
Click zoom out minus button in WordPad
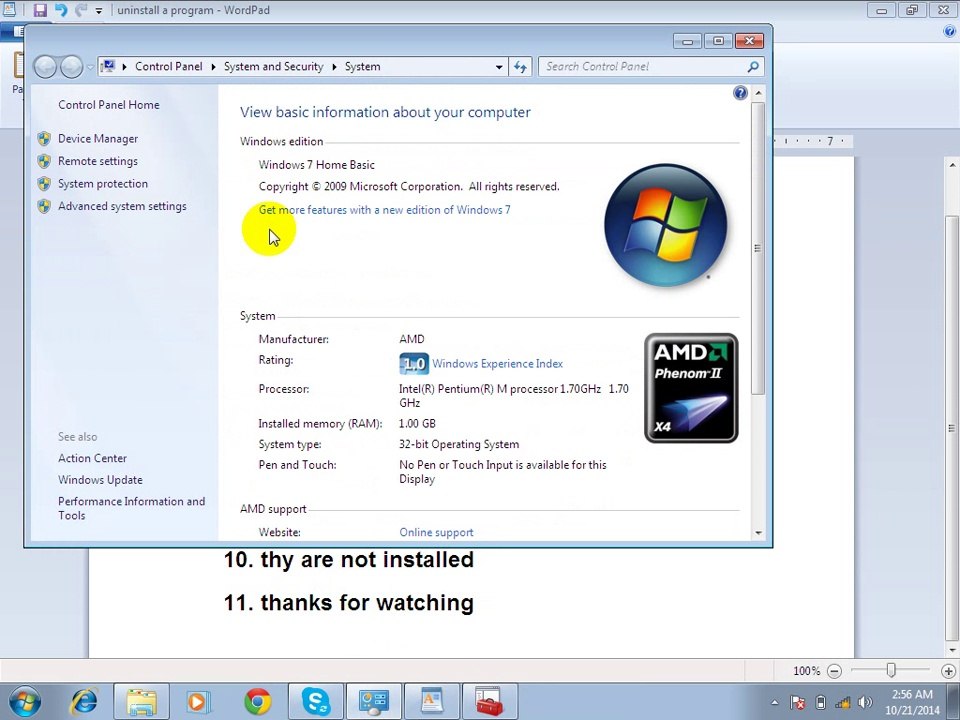[x=834, y=671]
